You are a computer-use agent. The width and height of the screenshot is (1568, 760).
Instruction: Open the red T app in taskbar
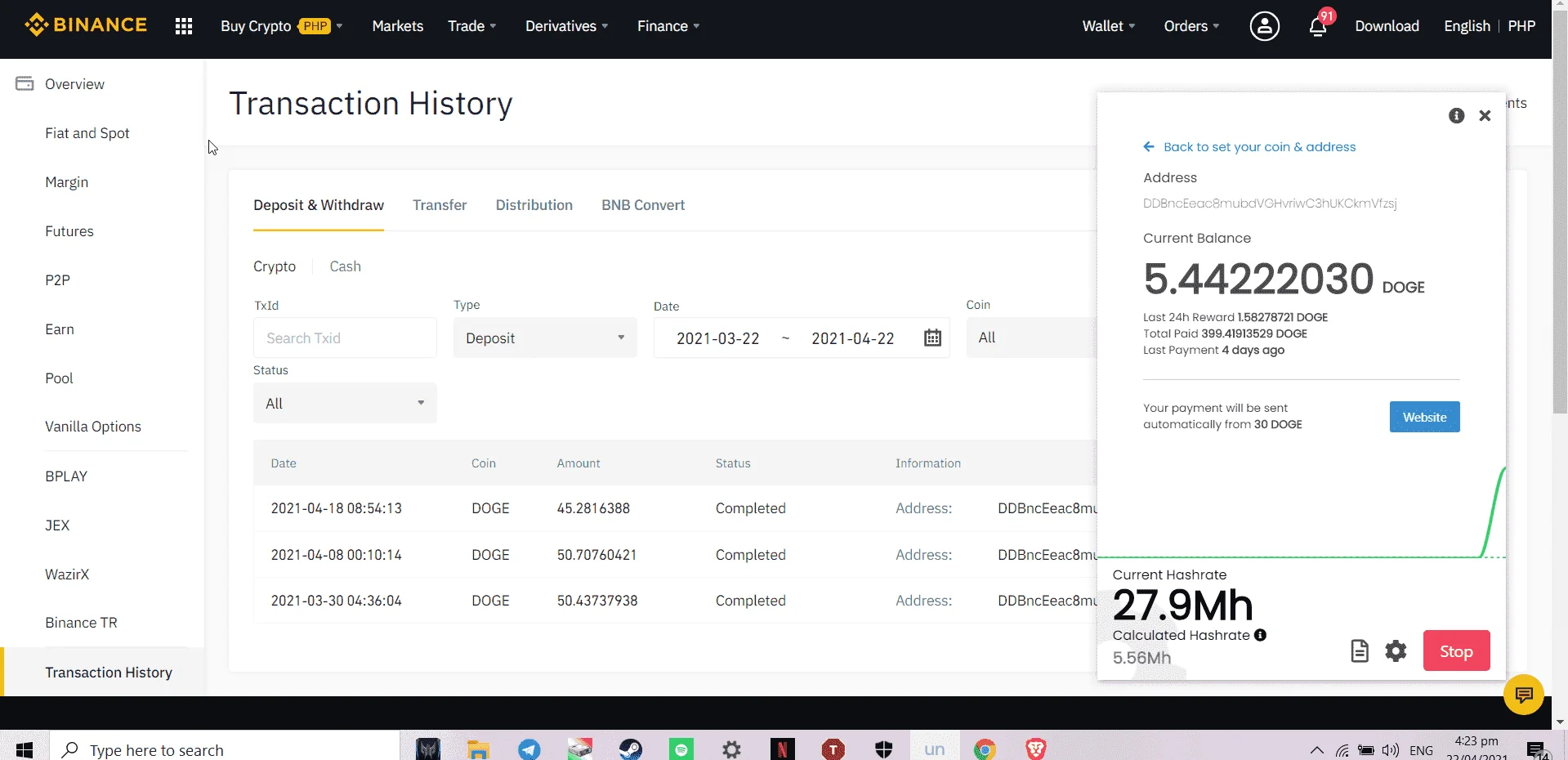pos(833,749)
